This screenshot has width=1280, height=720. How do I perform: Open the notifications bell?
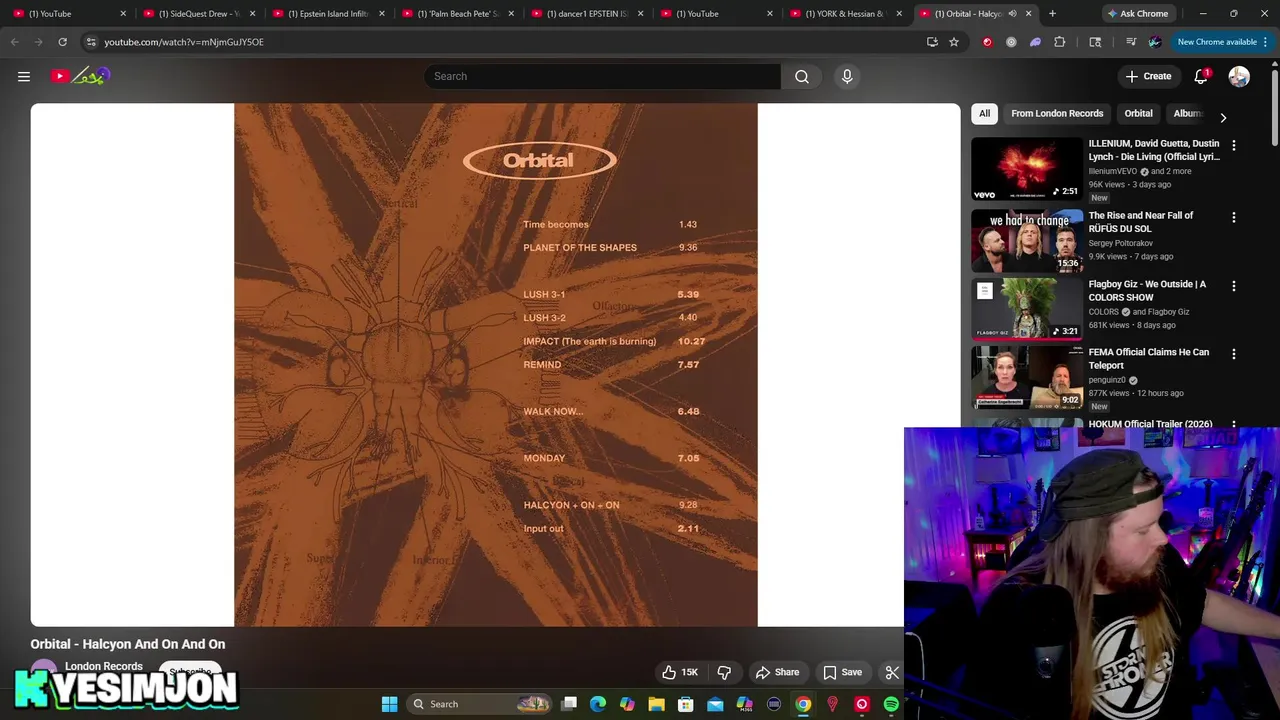click(1202, 76)
